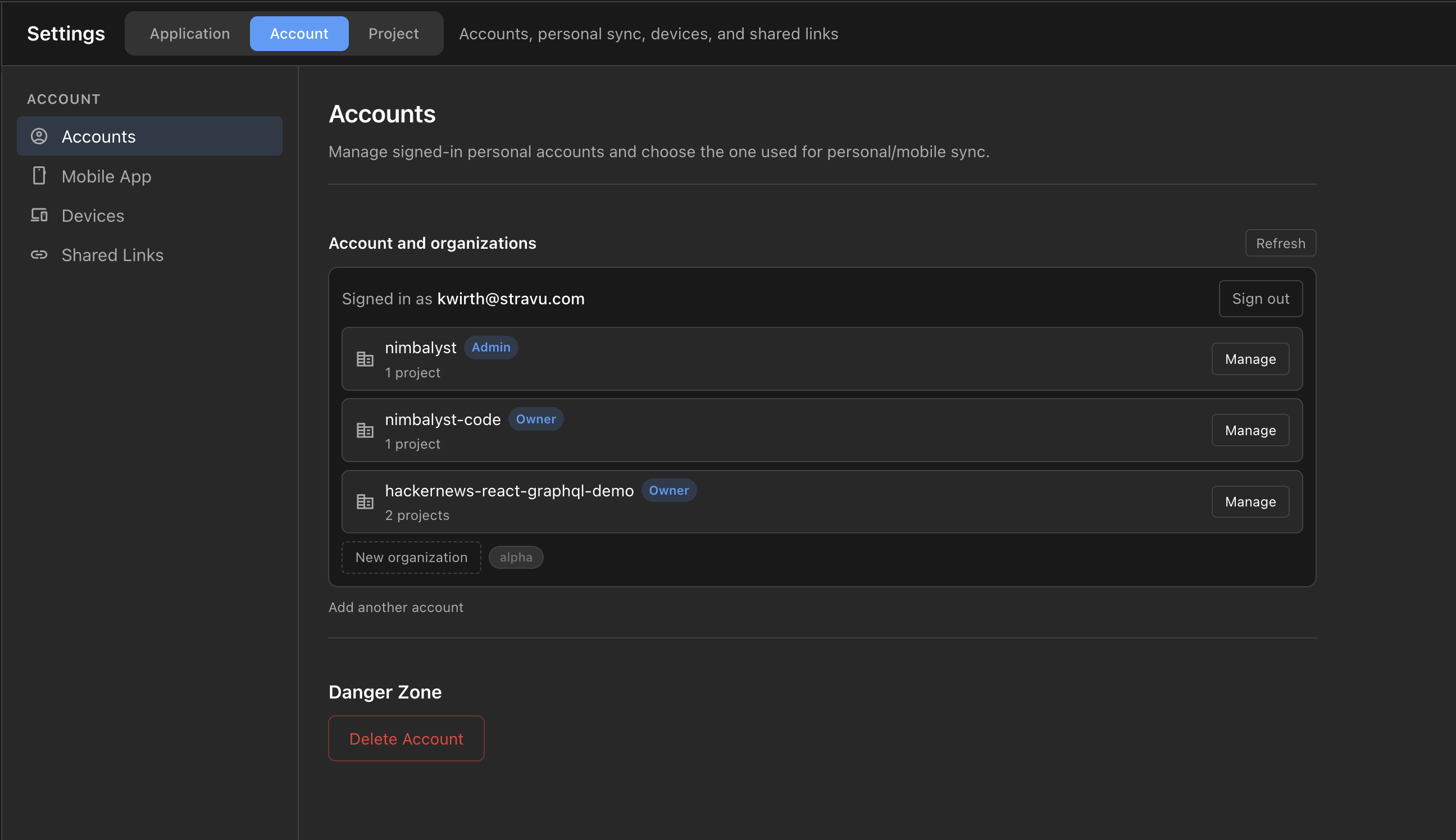The width and height of the screenshot is (1456, 840).
Task: Manage the nimbalyst-code organization
Action: tap(1250, 430)
